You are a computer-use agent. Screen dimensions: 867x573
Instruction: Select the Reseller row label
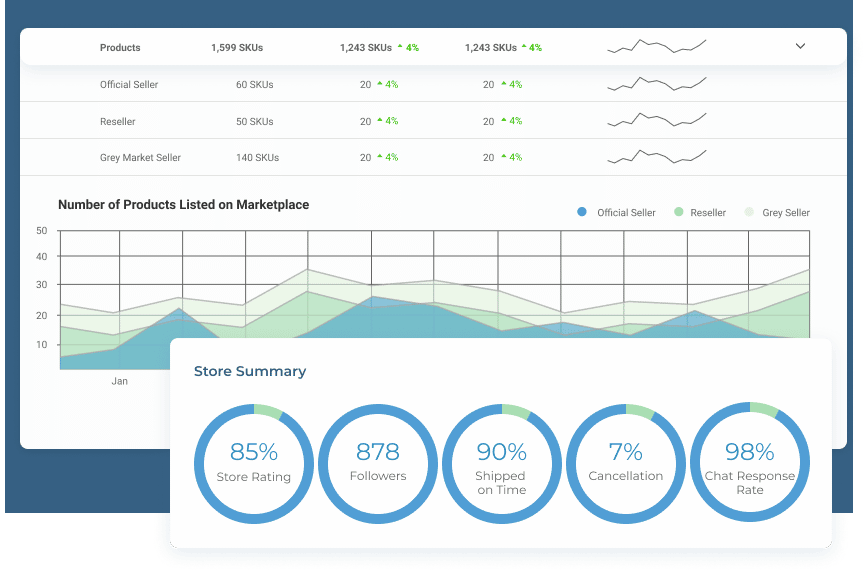[118, 122]
